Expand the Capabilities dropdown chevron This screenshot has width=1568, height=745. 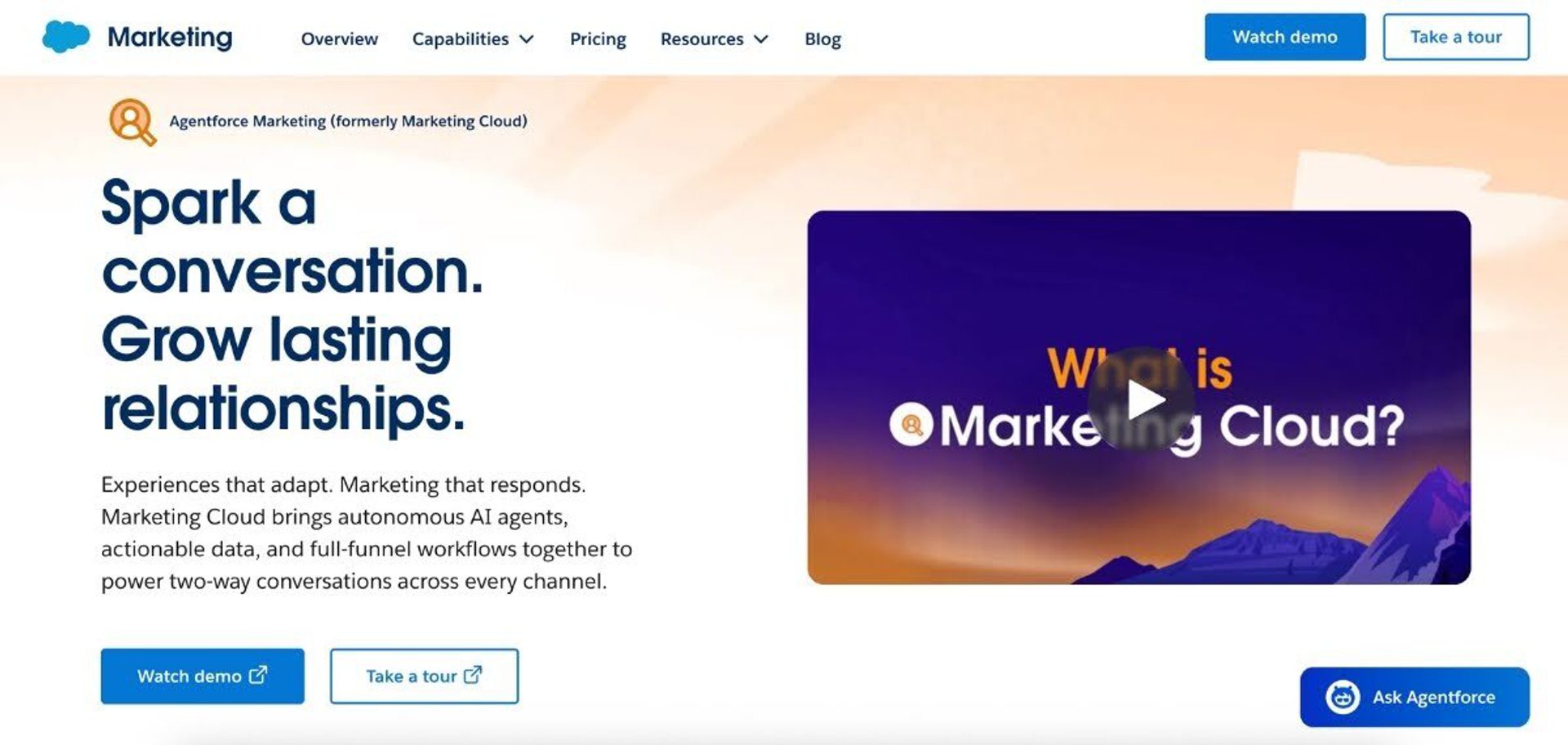[527, 39]
